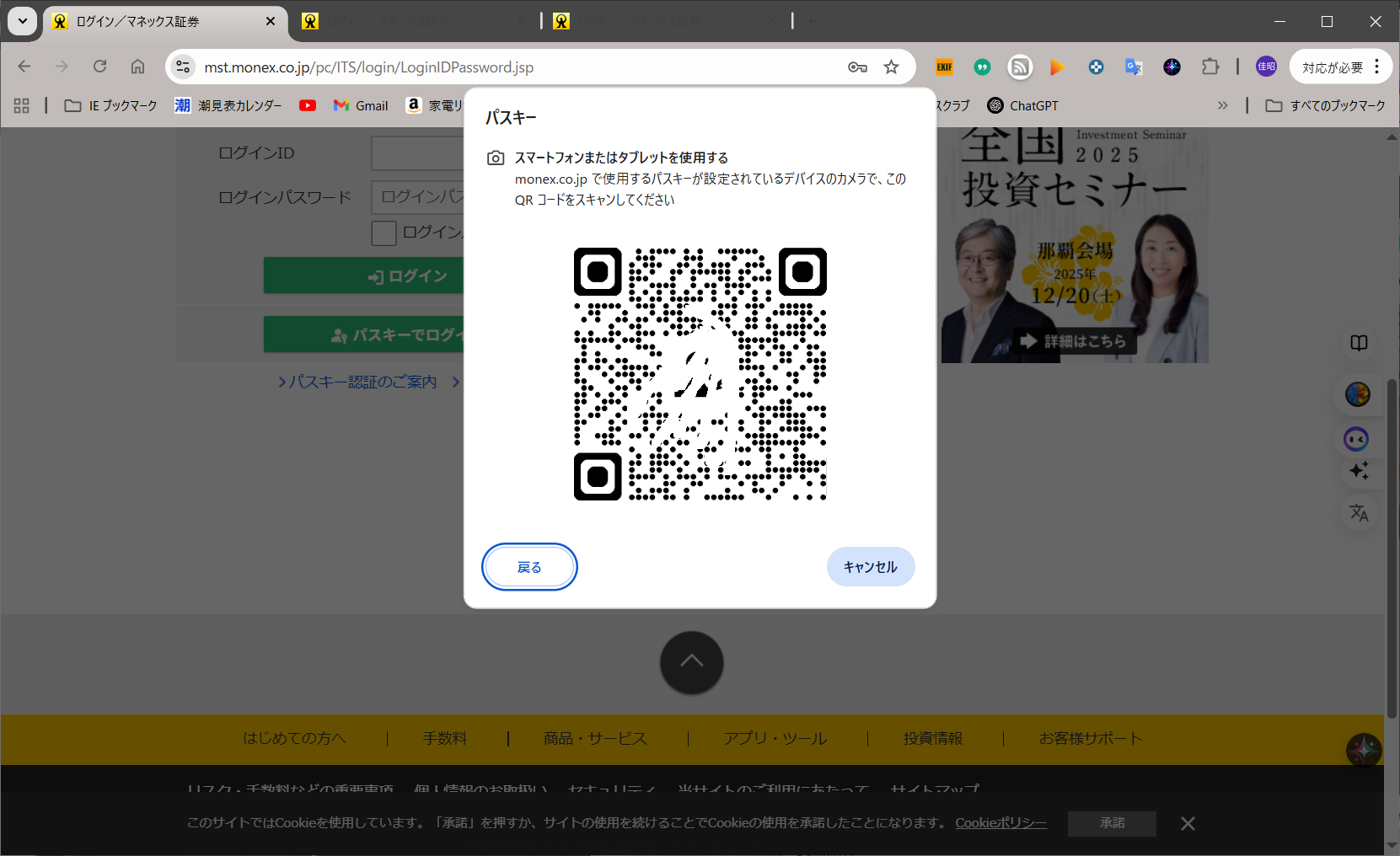Click the password key icon in address bar
The image size is (1400, 856).
pos(857,67)
